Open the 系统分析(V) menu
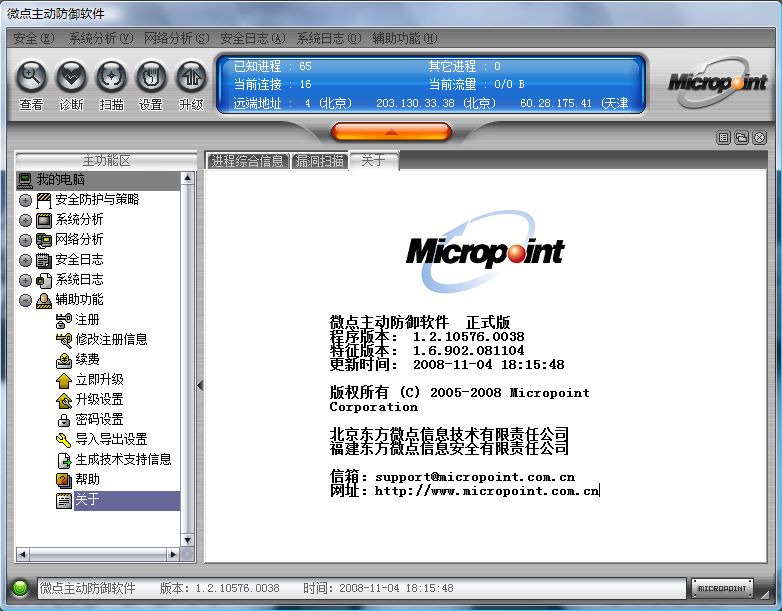The height and width of the screenshot is (611, 782). tap(100, 38)
